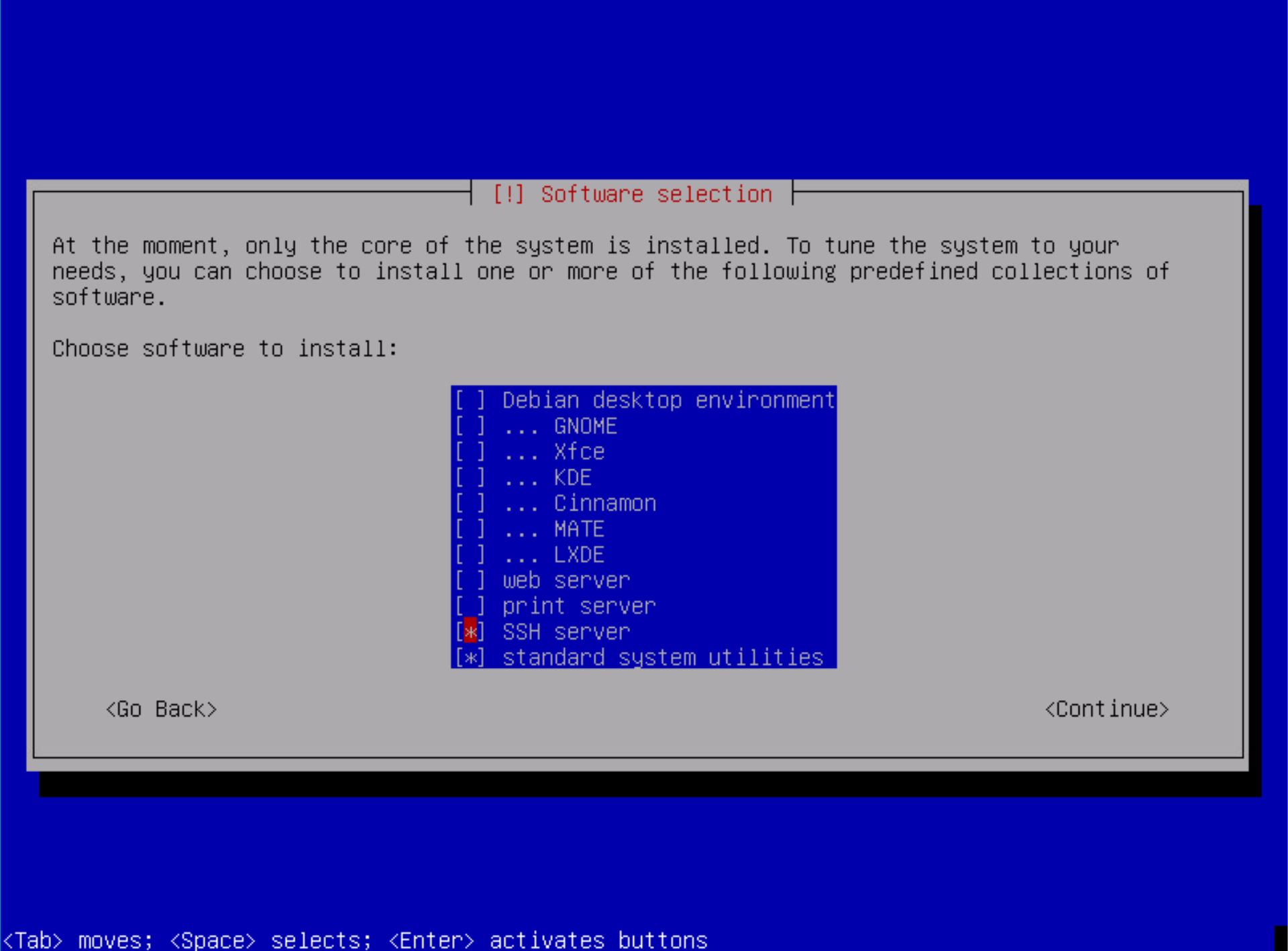
Task: Enable the Xfce checkbox
Action: pyautogui.click(x=470, y=452)
